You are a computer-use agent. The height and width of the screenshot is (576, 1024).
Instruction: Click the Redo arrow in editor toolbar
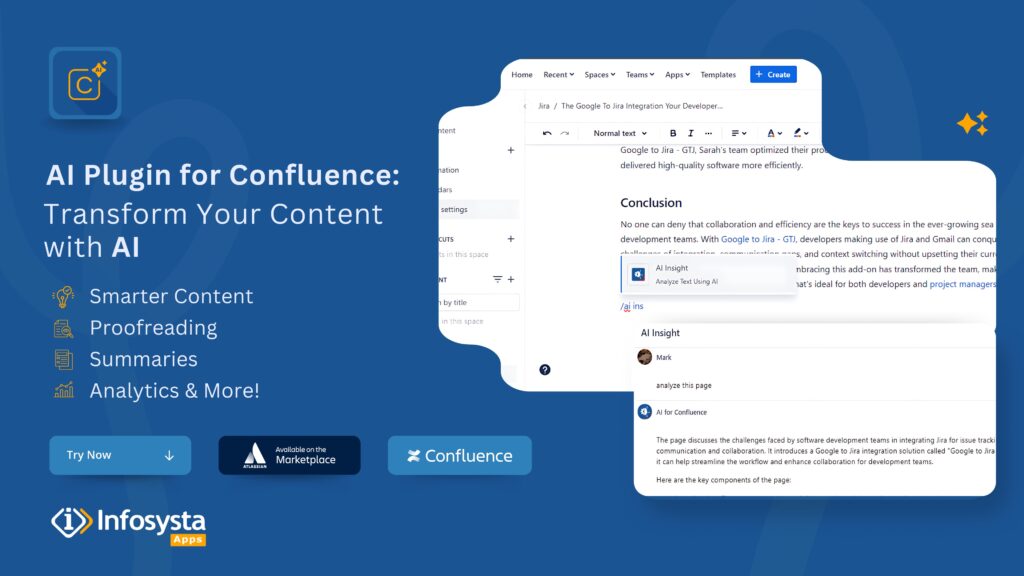click(565, 133)
